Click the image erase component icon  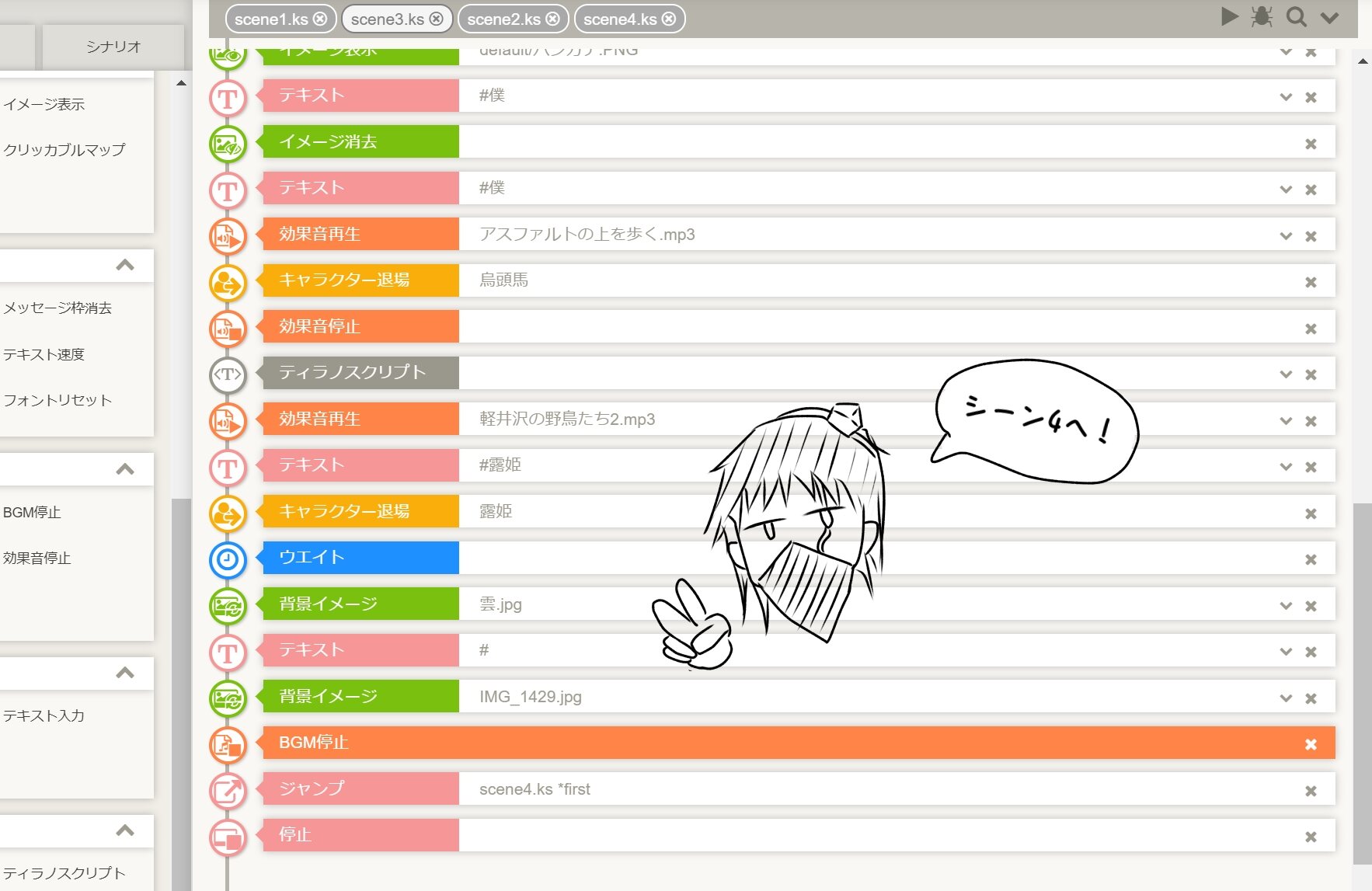(x=228, y=144)
